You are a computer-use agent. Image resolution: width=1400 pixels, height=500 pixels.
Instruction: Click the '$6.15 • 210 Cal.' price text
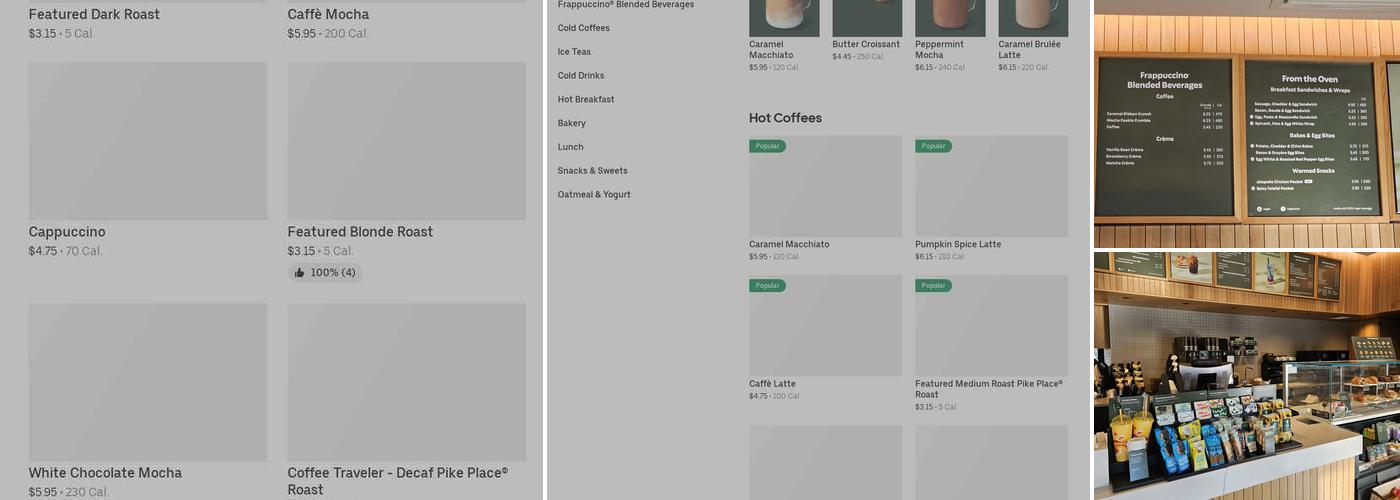(940, 257)
